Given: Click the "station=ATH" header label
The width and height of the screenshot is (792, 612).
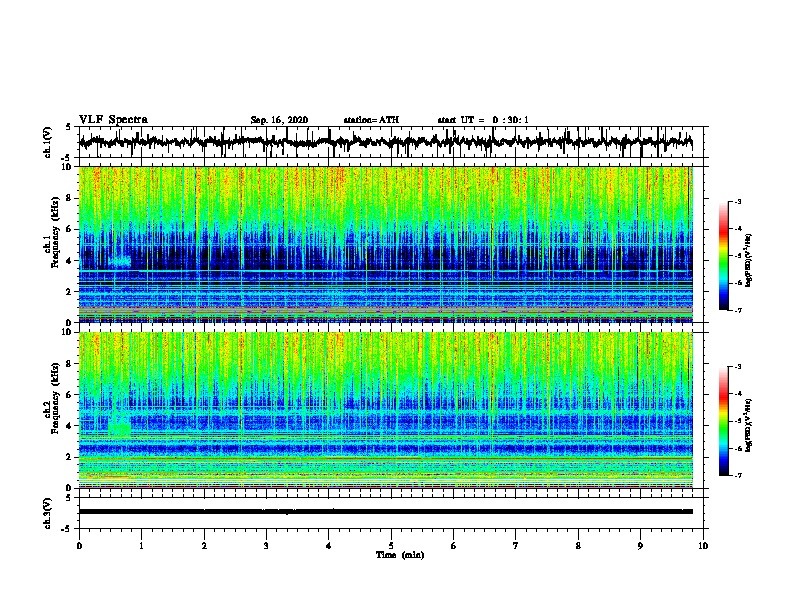Looking at the screenshot, I should coord(371,120).
